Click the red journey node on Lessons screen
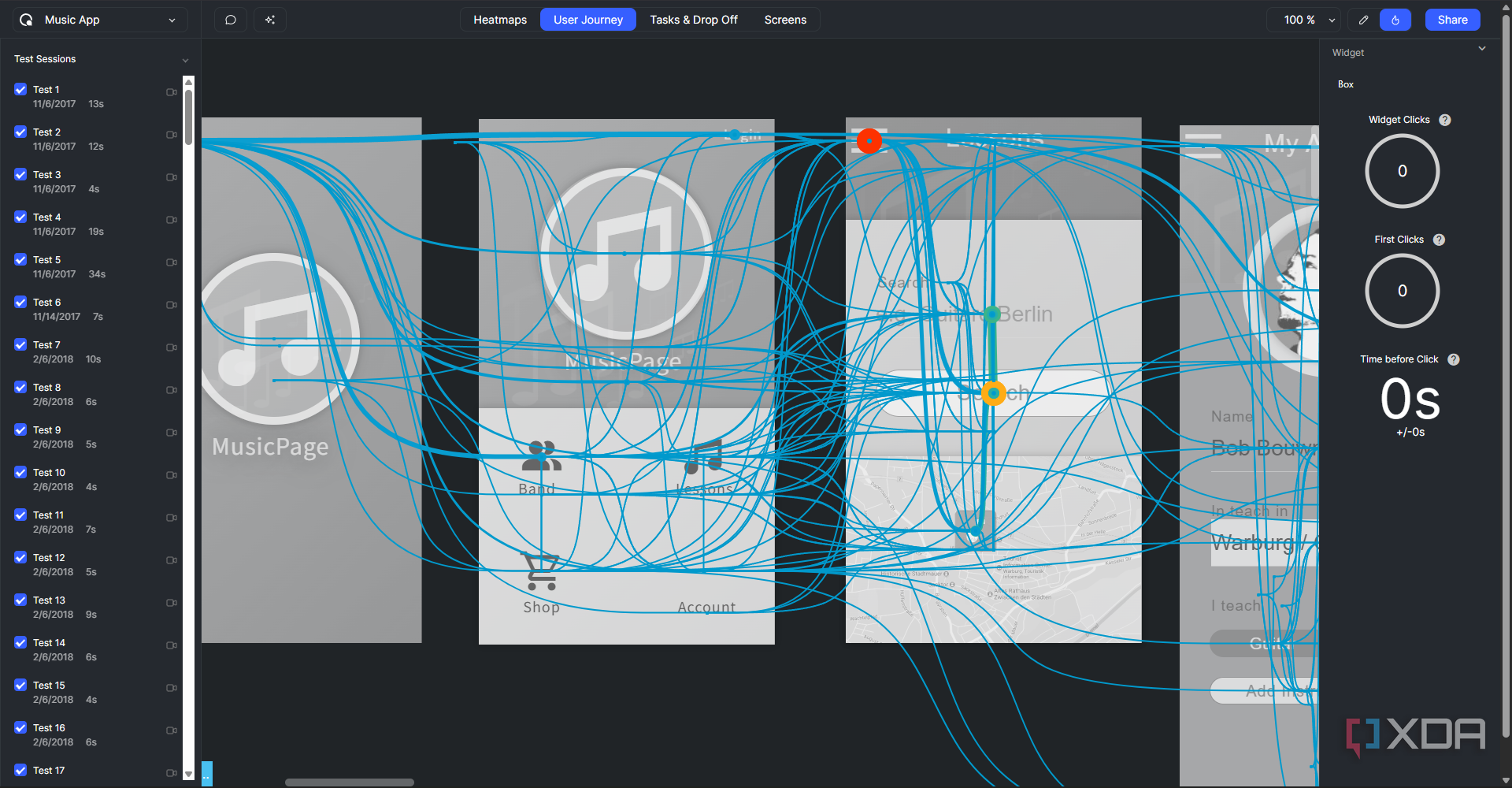 pos(869,141)
